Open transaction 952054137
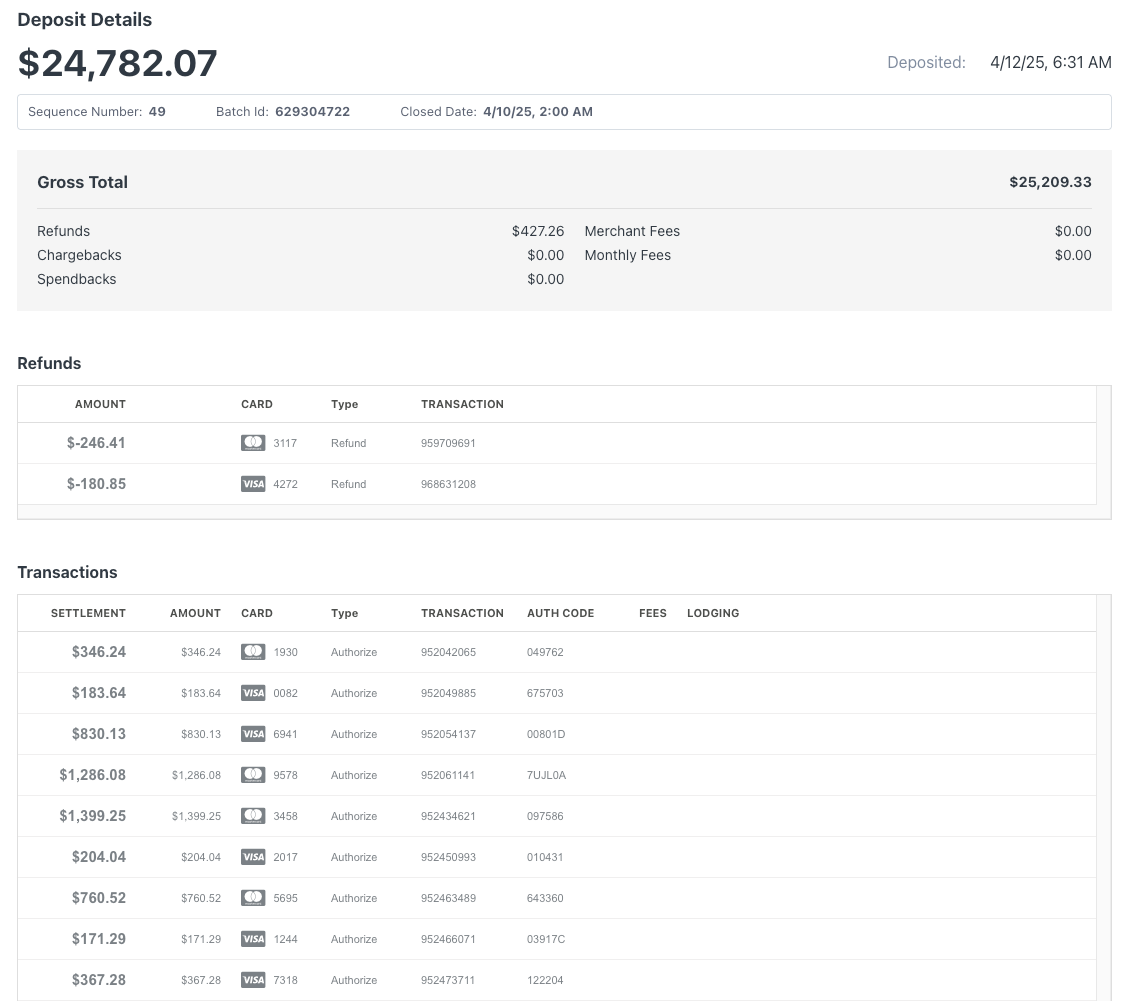The image size is (1127, 1001). [x=448, y=734]
